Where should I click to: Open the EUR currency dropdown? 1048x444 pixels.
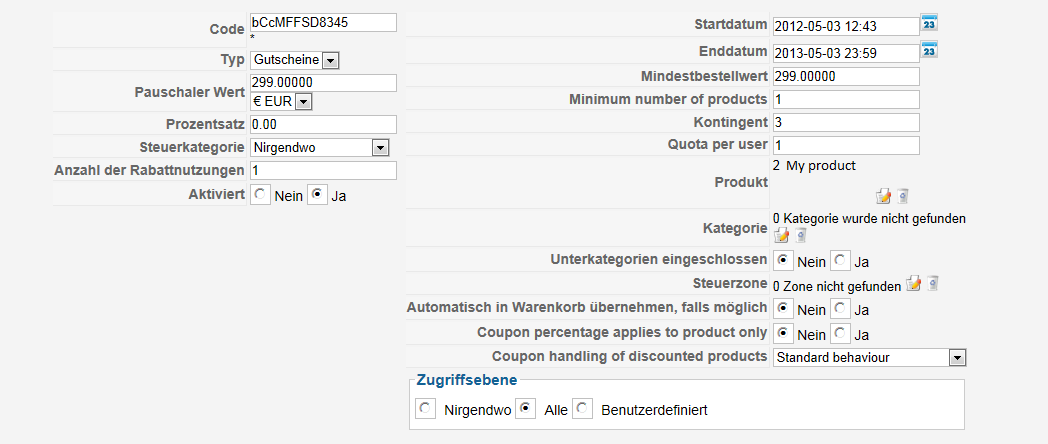click(304, 101)
